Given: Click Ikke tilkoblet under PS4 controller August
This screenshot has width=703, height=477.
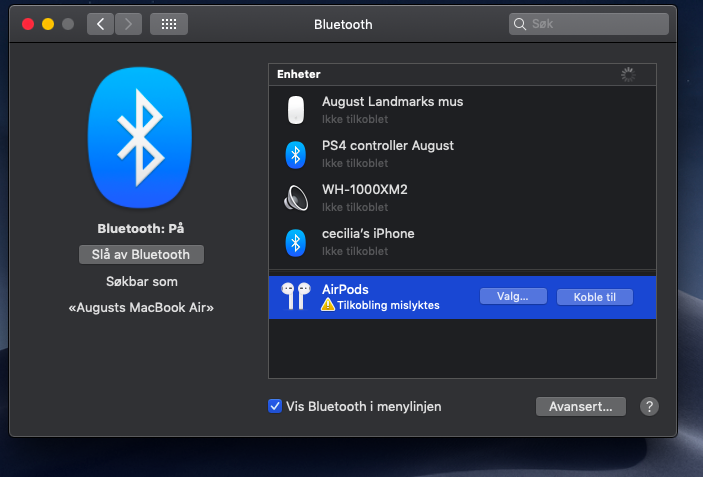Looking at the screenshot, I should tap(355, 163).
